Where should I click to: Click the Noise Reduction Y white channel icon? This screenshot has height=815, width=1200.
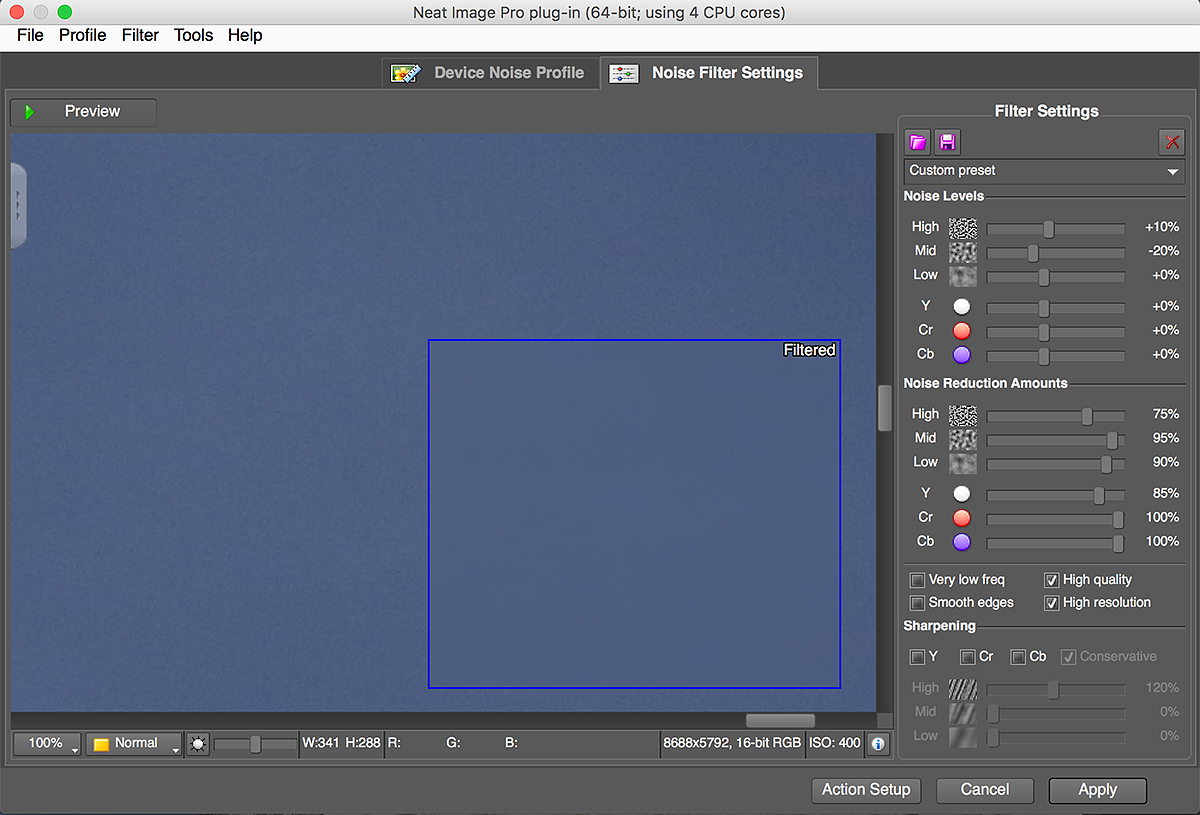click(962, 494)
